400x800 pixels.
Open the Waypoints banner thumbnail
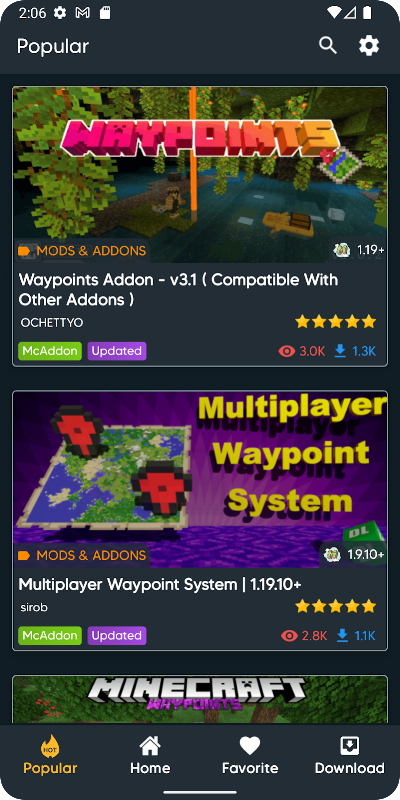pos(200,175)
